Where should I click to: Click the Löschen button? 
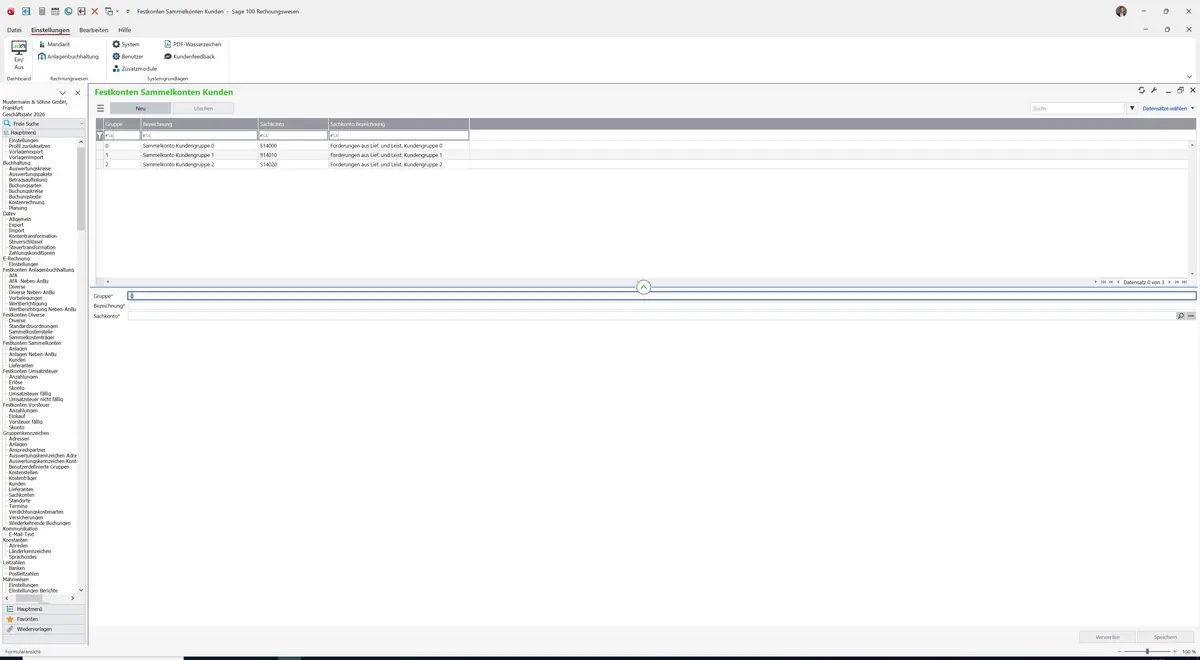[203, 108]
